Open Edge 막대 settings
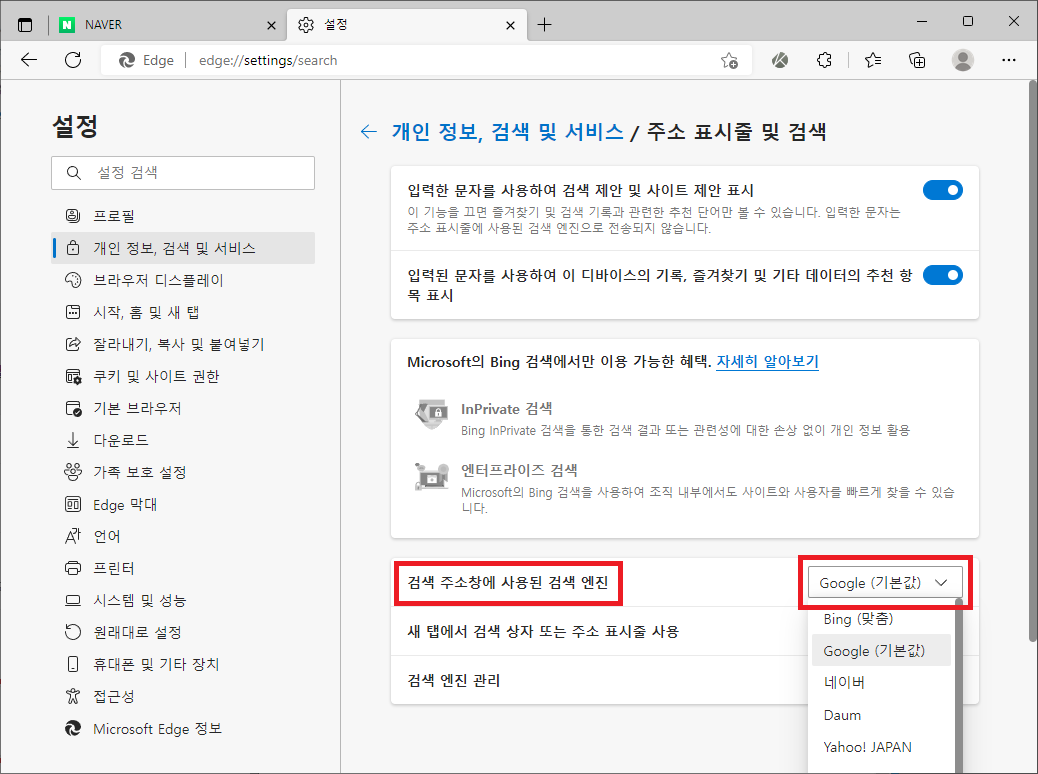This screenshot has width=1038, height=774. tap(183, 505)
